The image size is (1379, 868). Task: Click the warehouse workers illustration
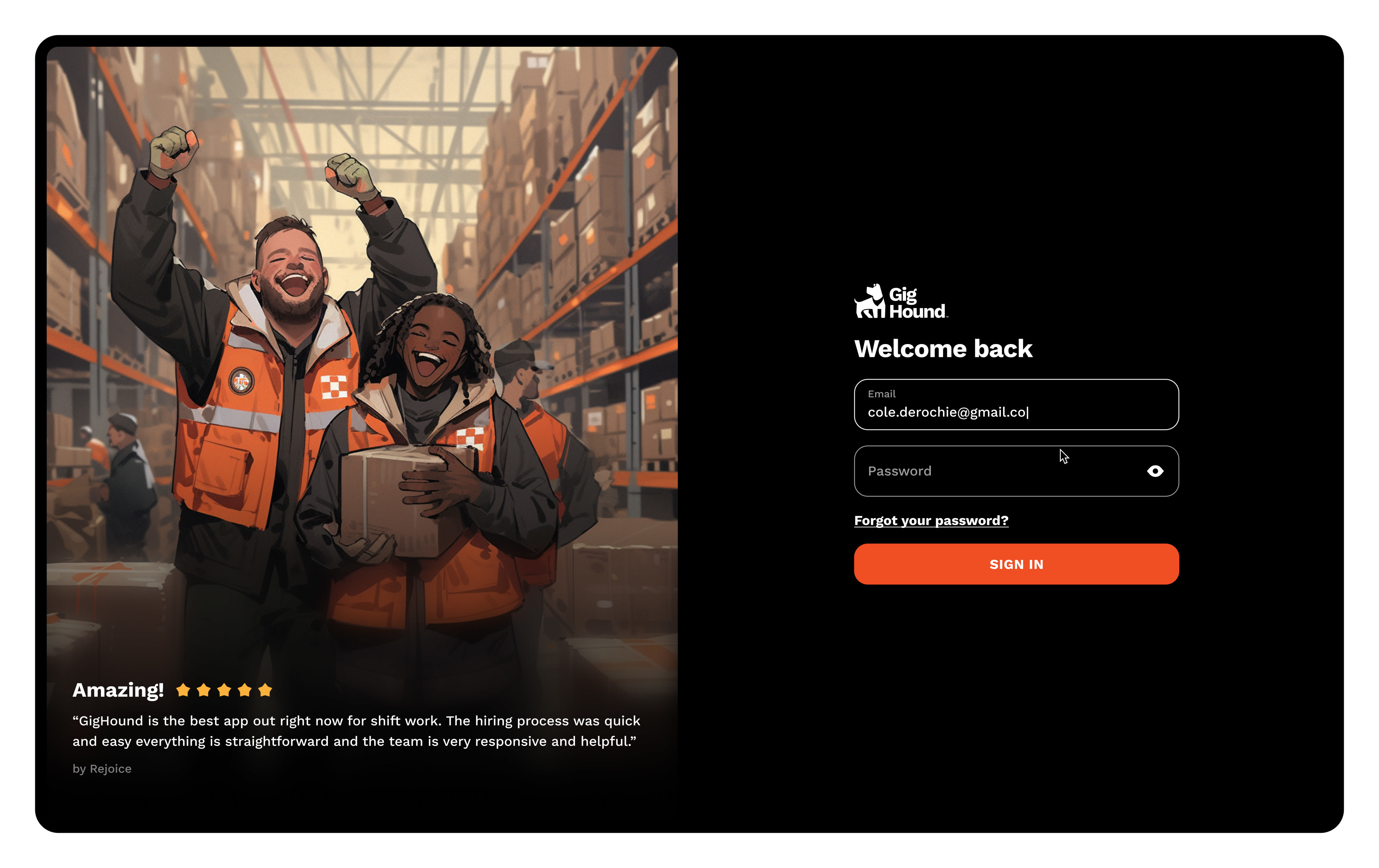click(x=362, y=366)
